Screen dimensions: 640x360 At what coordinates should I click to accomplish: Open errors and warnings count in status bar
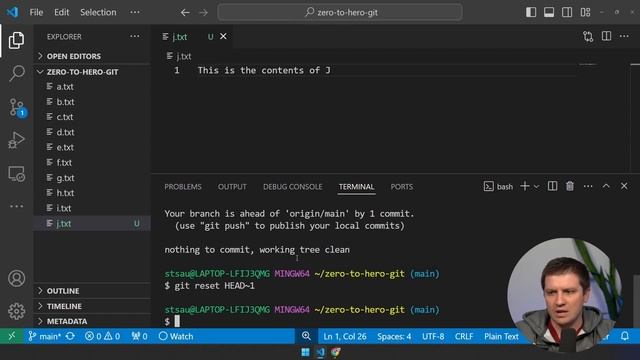click(x=102, y=336)
